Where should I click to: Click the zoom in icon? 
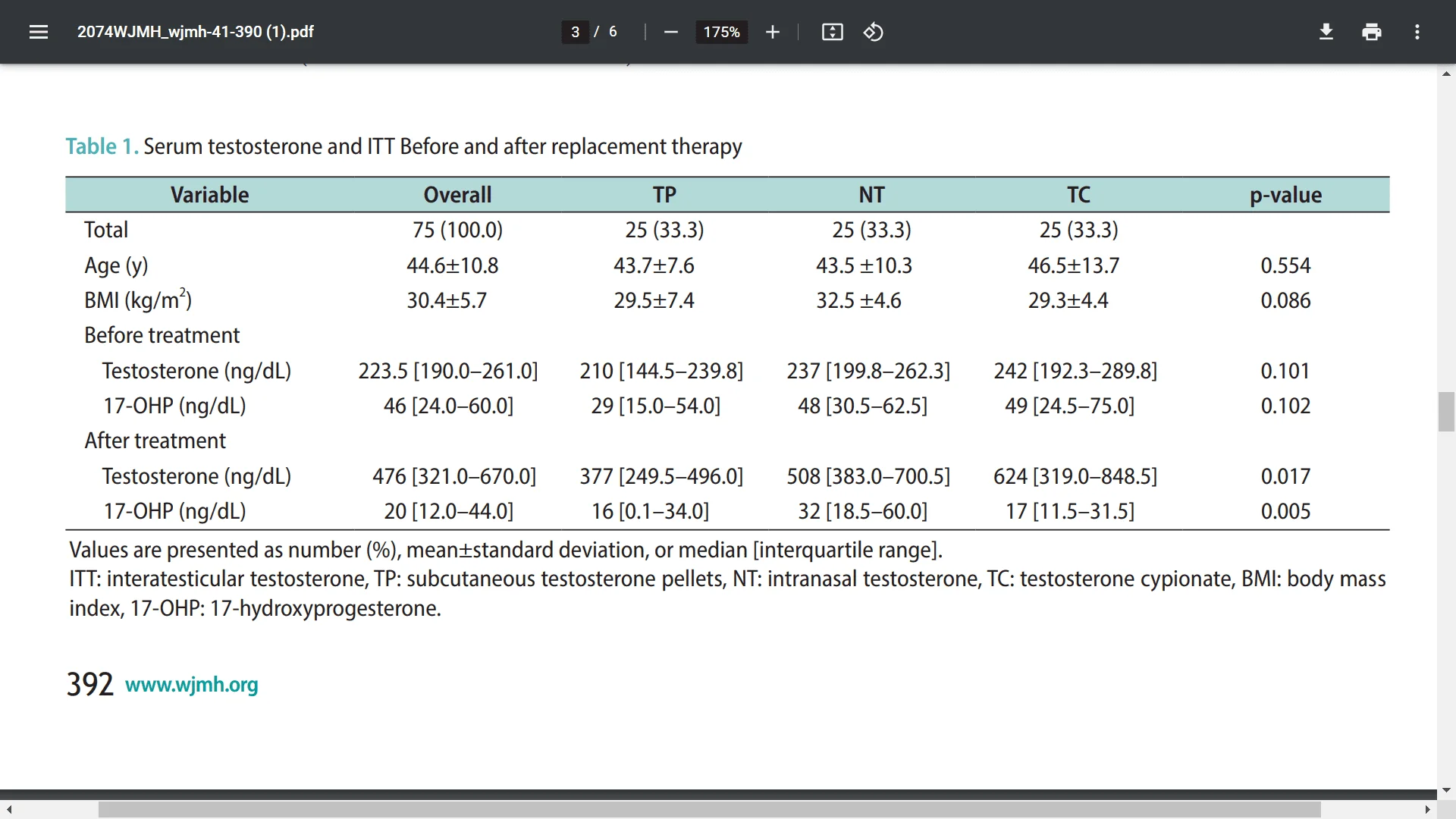pyautogui.click(x=772, y=32)
